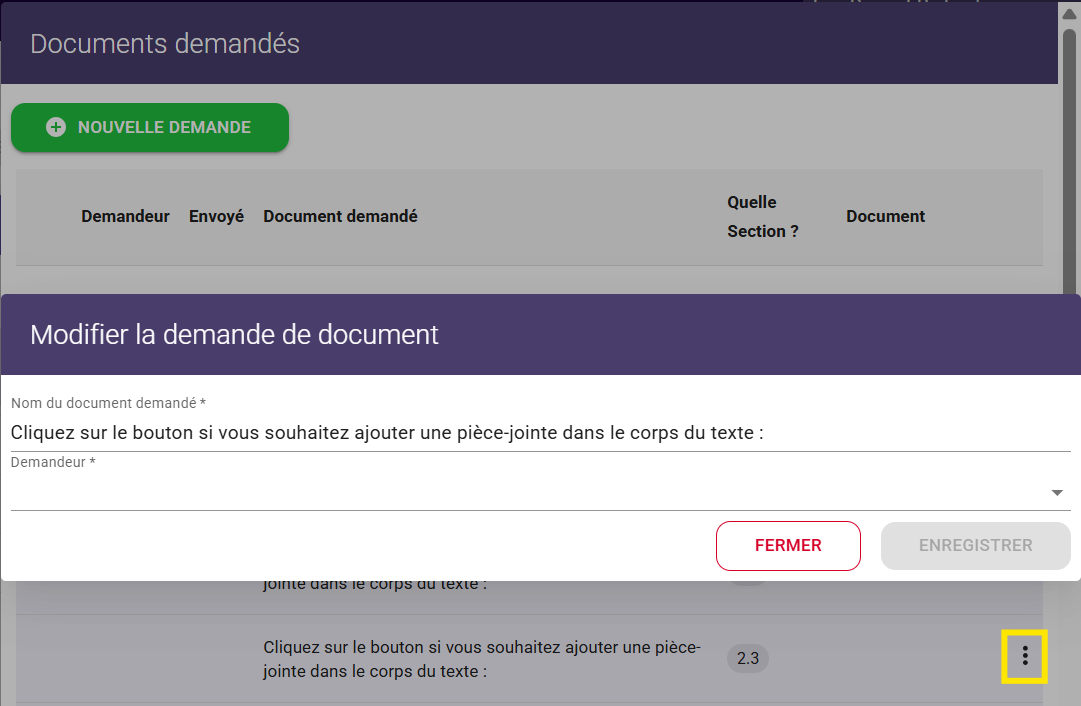
Task: Click the Document column header
Action: coord(885,217)
